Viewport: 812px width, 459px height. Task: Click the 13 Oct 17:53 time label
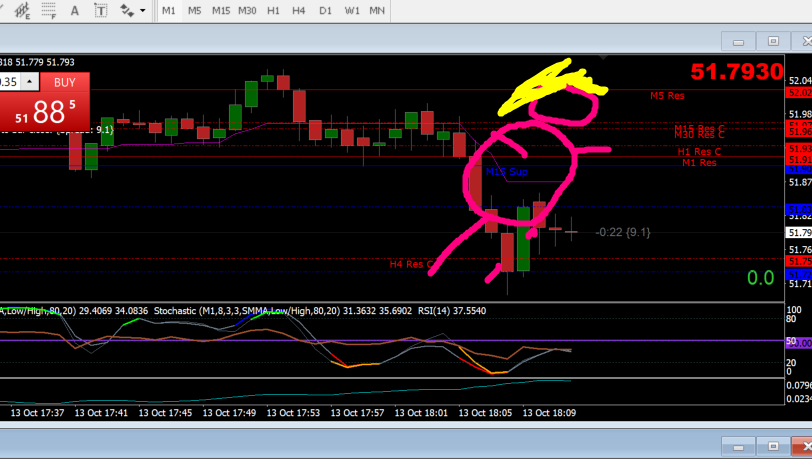click(293, 413)
